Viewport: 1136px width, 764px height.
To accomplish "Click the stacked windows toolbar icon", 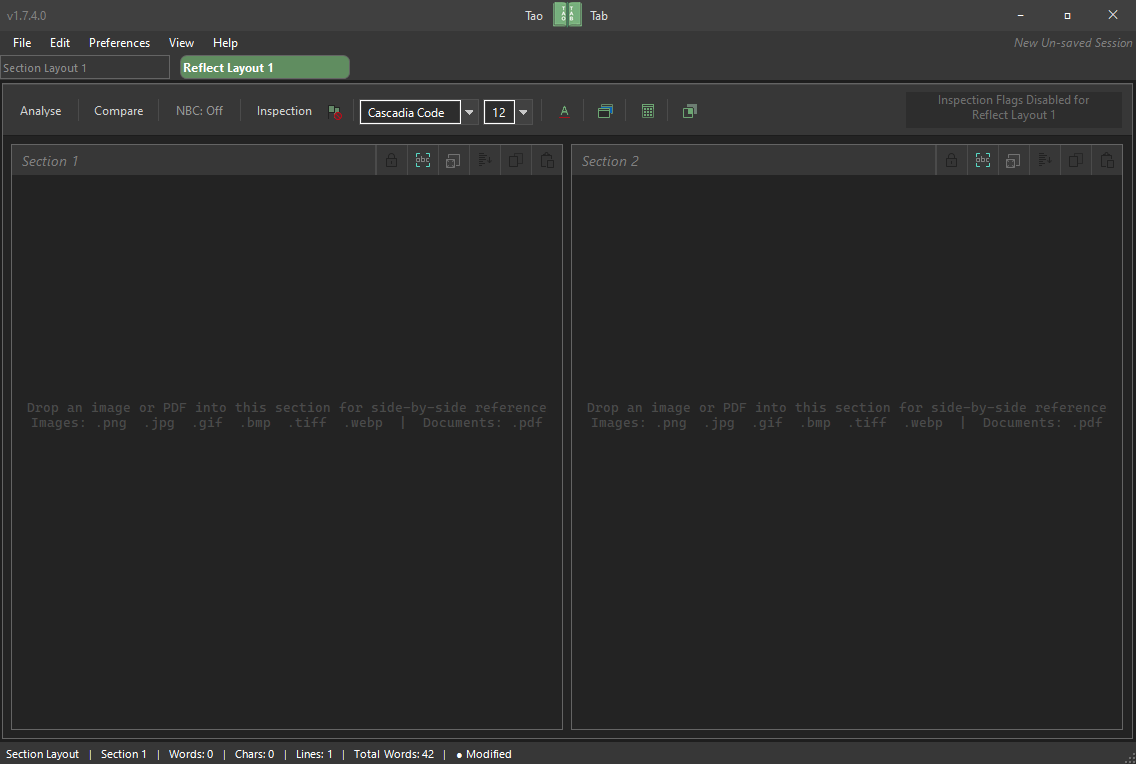I will click(x=605, y=112).
